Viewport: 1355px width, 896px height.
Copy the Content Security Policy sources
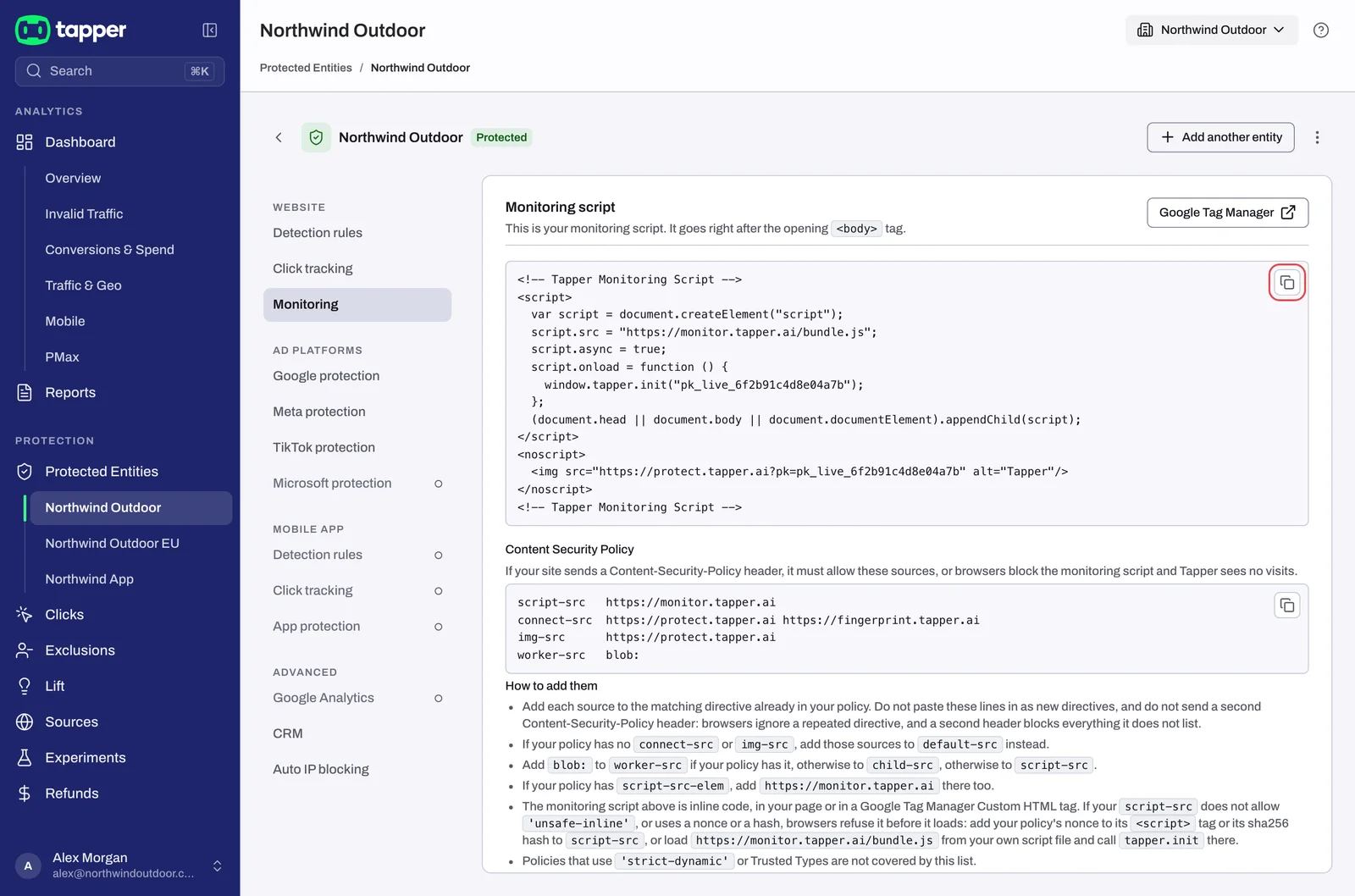click(x=1286, y=606)
